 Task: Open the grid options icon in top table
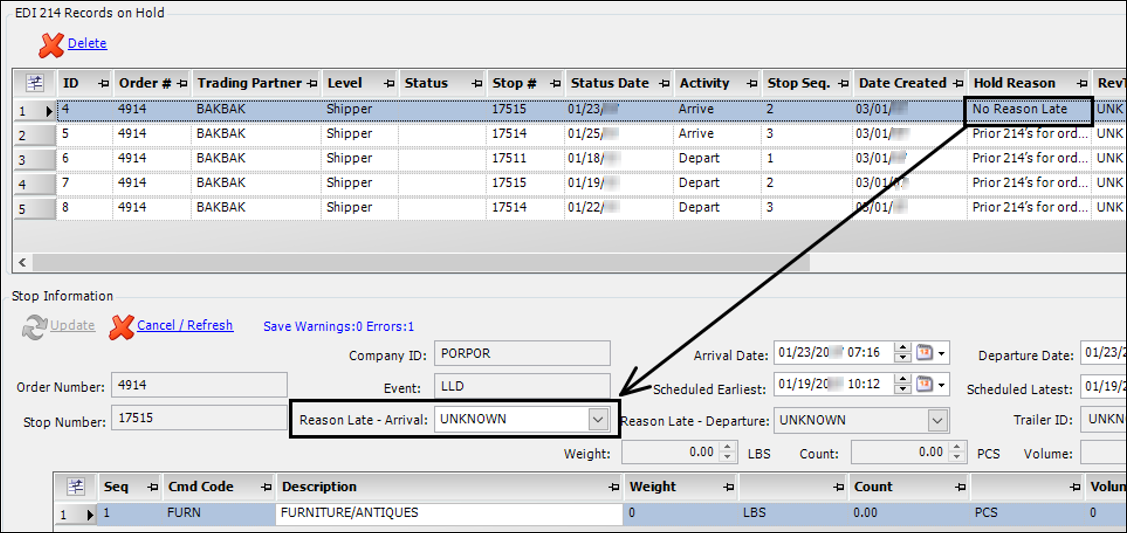[34, 83]
